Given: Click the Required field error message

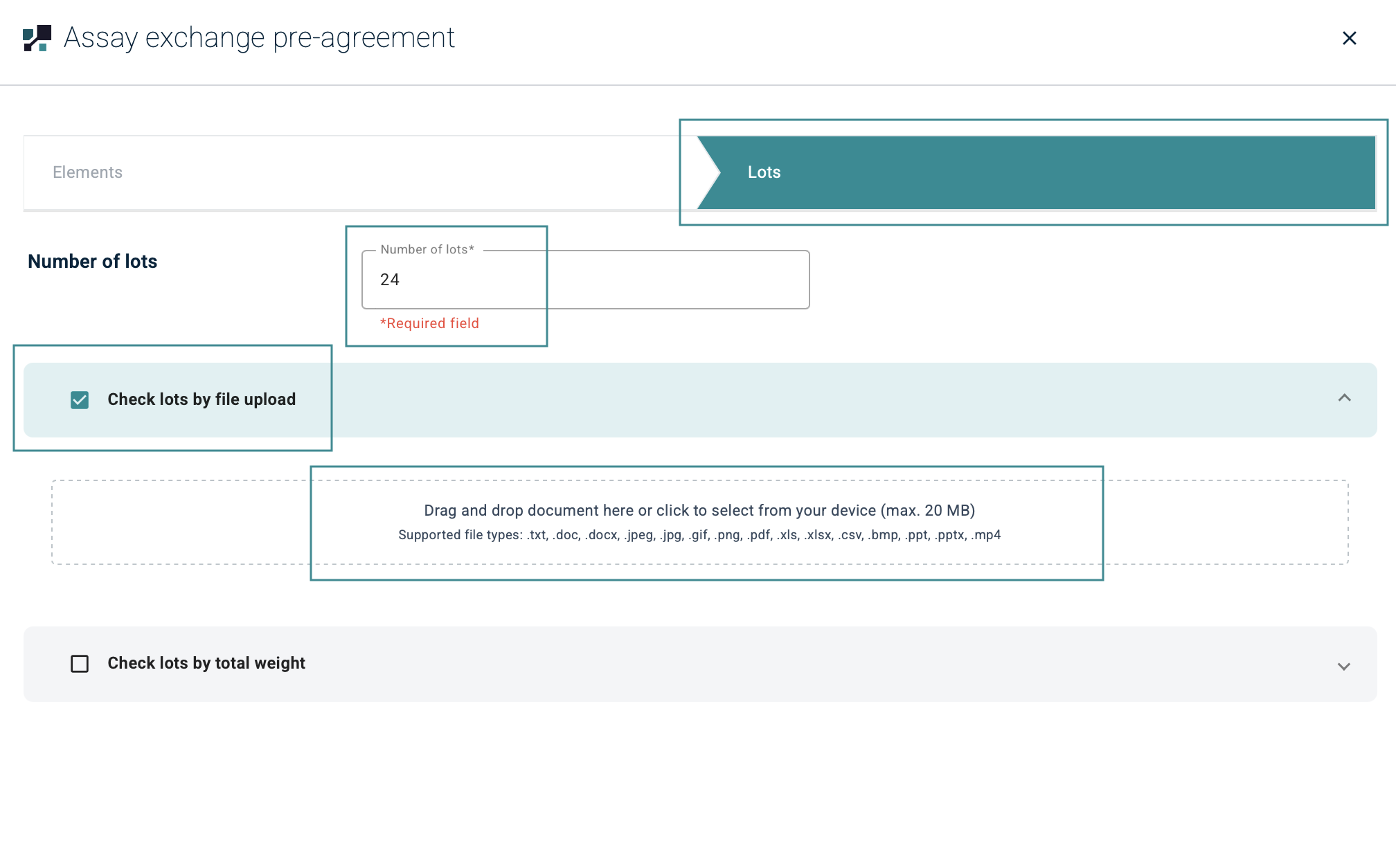Looking at the screenshot, I should (x=429, y=323).
